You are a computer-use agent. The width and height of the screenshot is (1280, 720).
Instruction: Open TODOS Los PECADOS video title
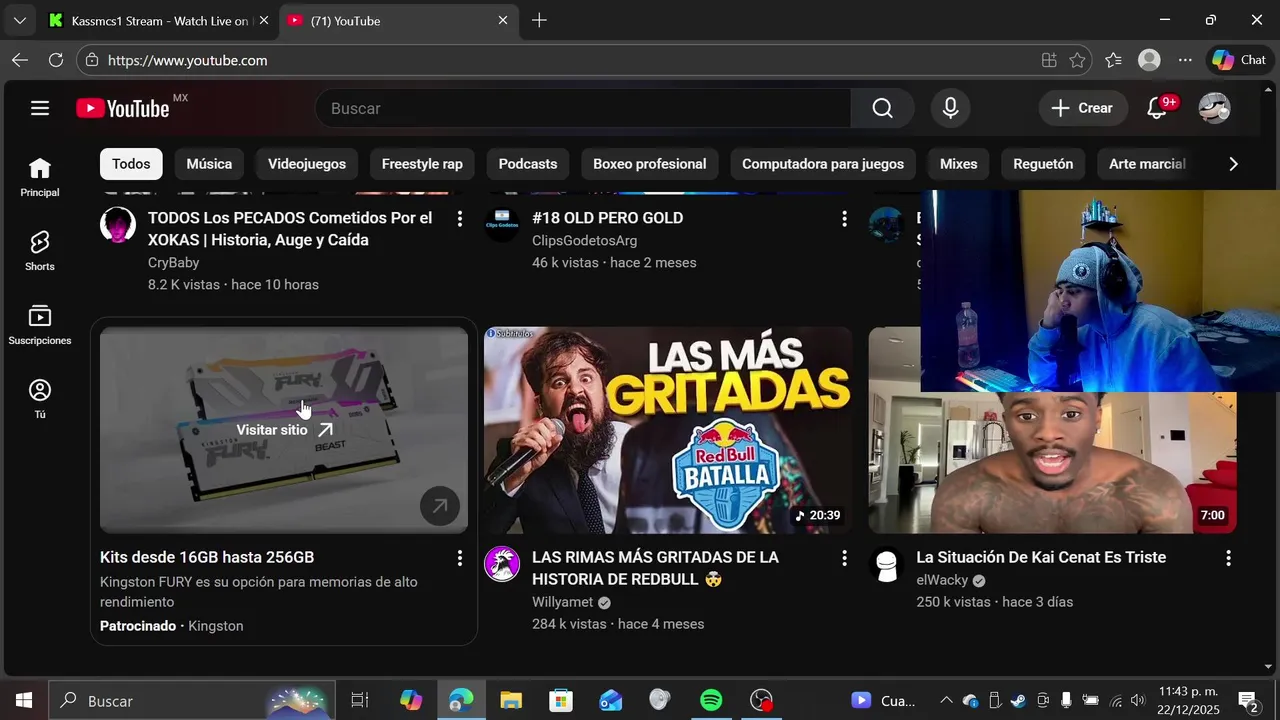pos(290,229)
